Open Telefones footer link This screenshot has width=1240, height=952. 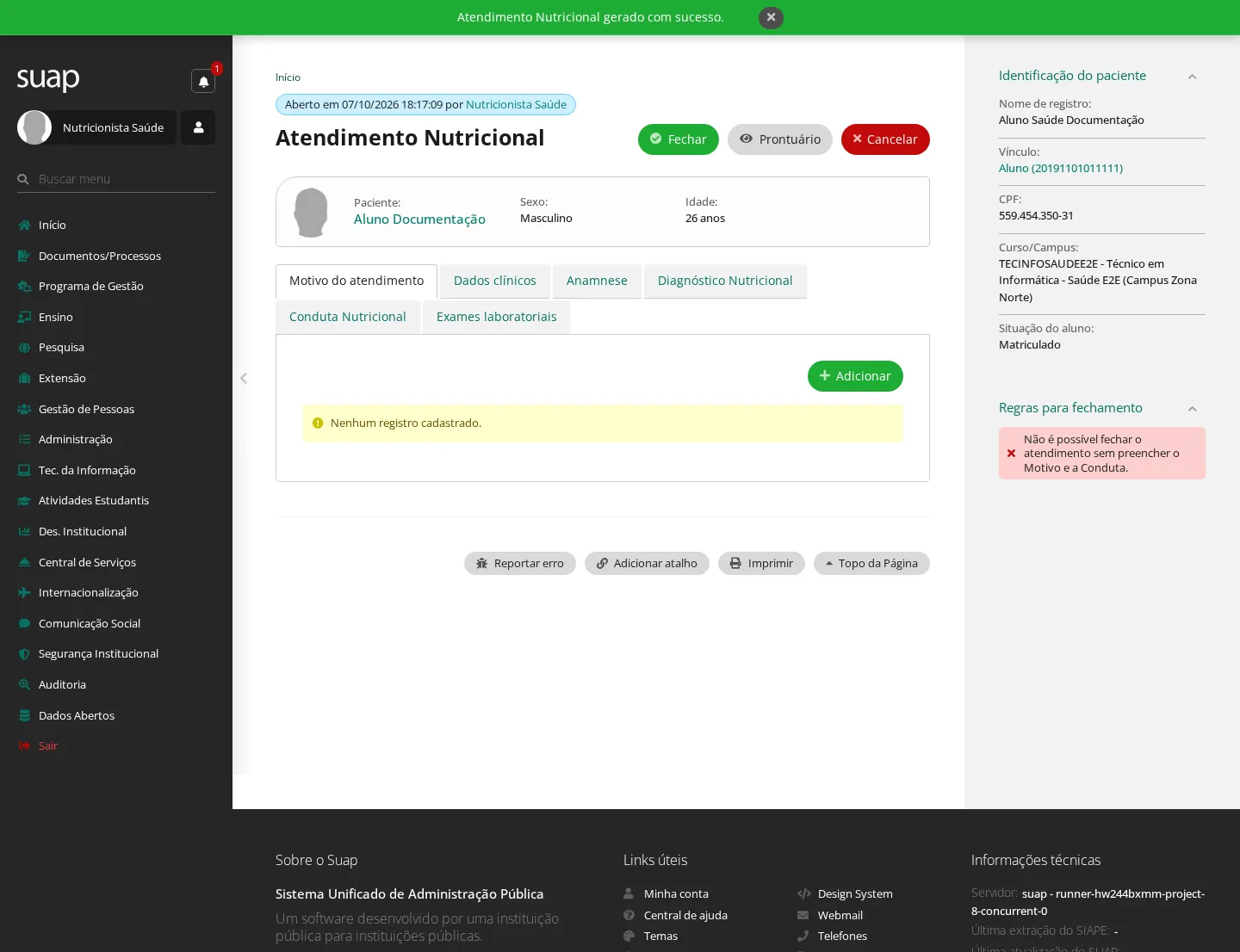pos(842,937)
